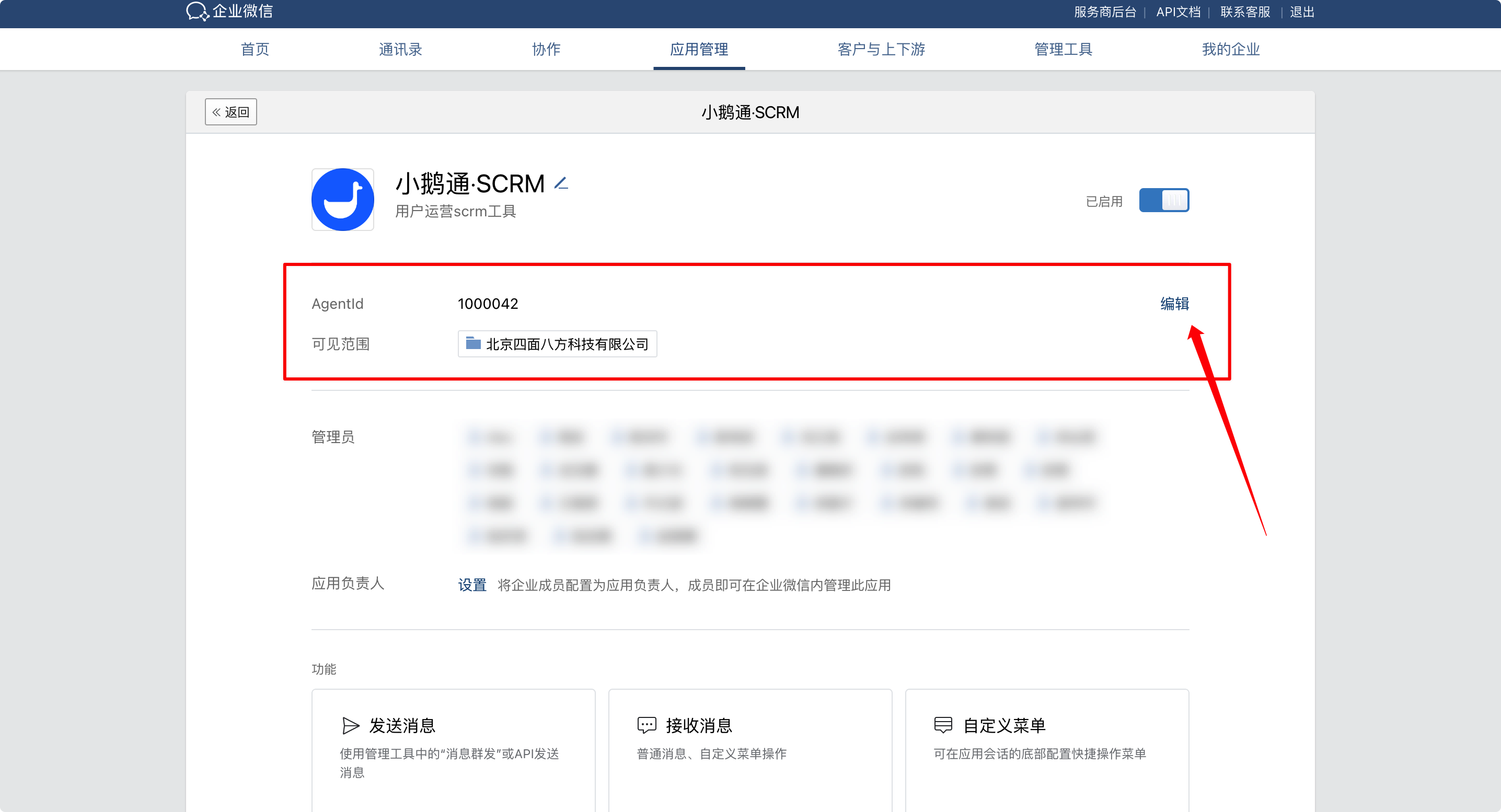The image size is (1501, 812).
Task: Click the folder icon for 北京四面八方科技有限公司
Action: [473, 344]
